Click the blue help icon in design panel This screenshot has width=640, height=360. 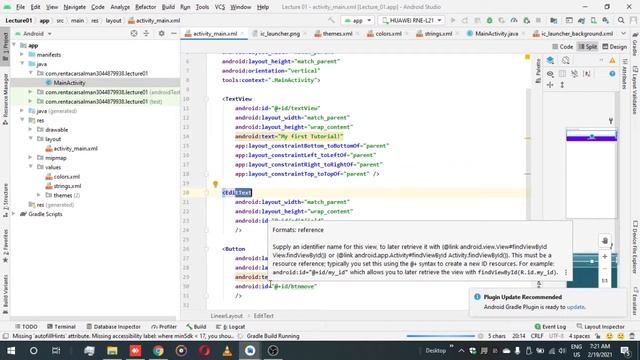click(612, 73)
